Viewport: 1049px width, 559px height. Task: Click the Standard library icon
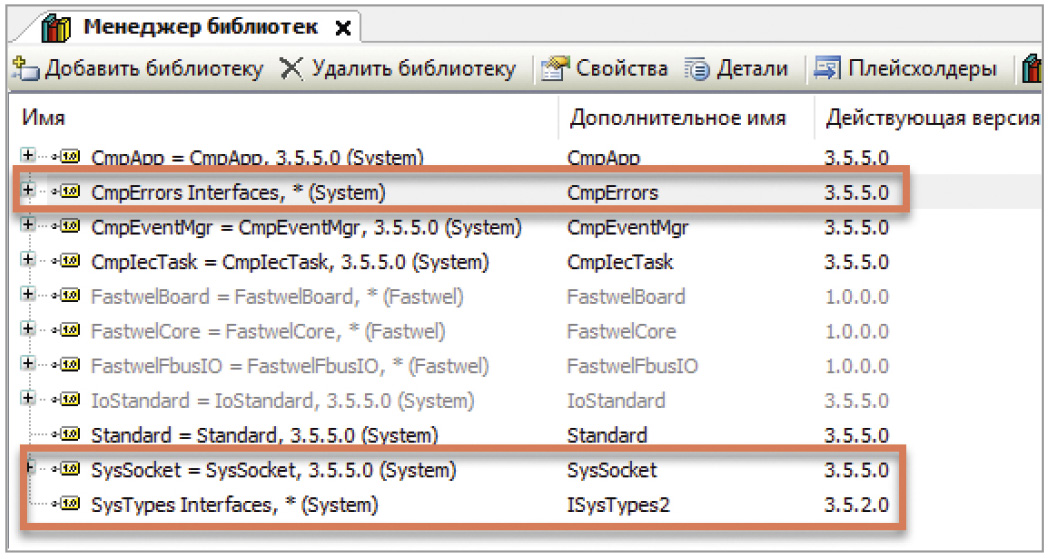[68, 435]
